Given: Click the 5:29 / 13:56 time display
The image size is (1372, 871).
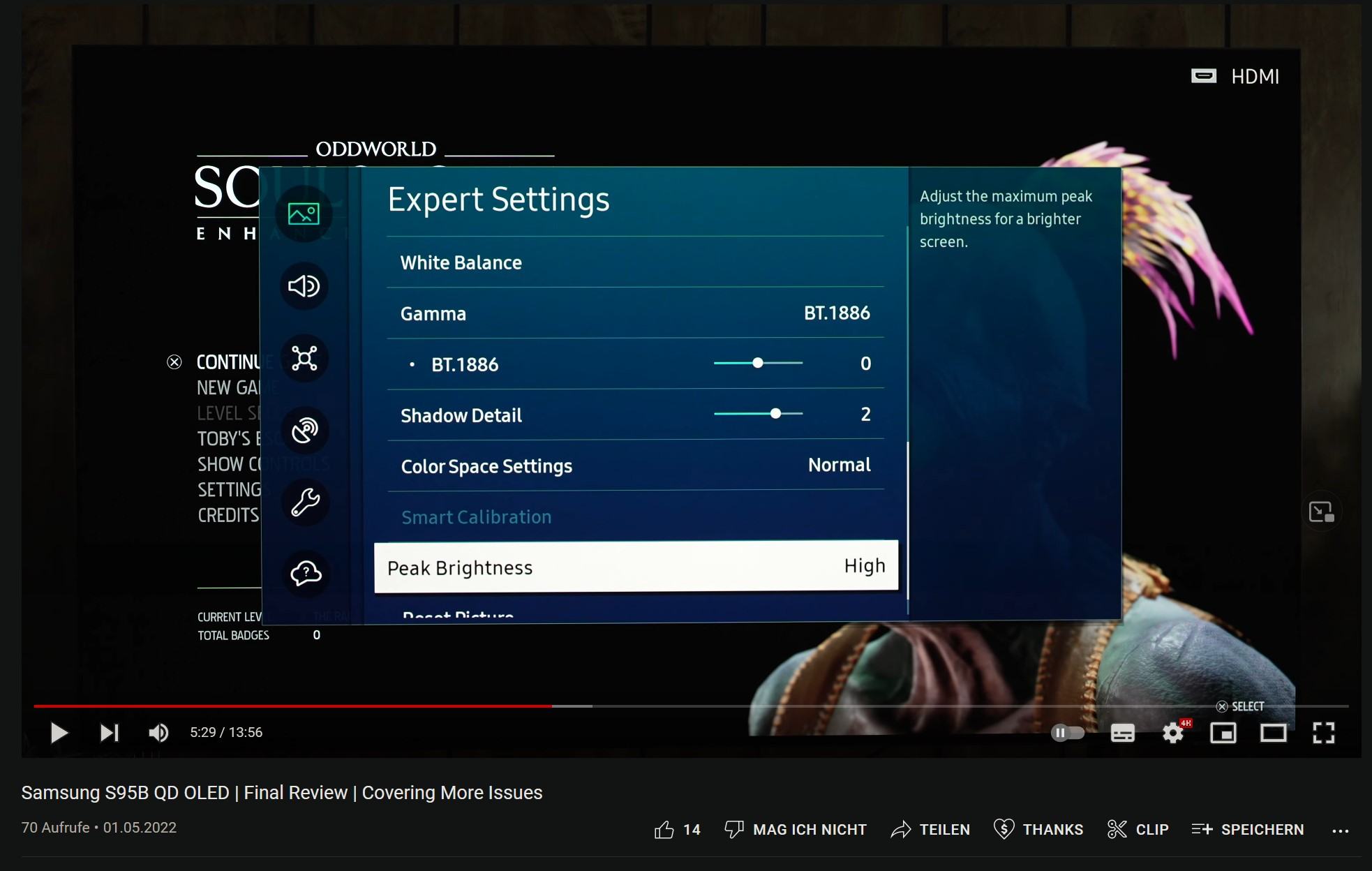Looking at the screenshot, I should pos(226,733).
